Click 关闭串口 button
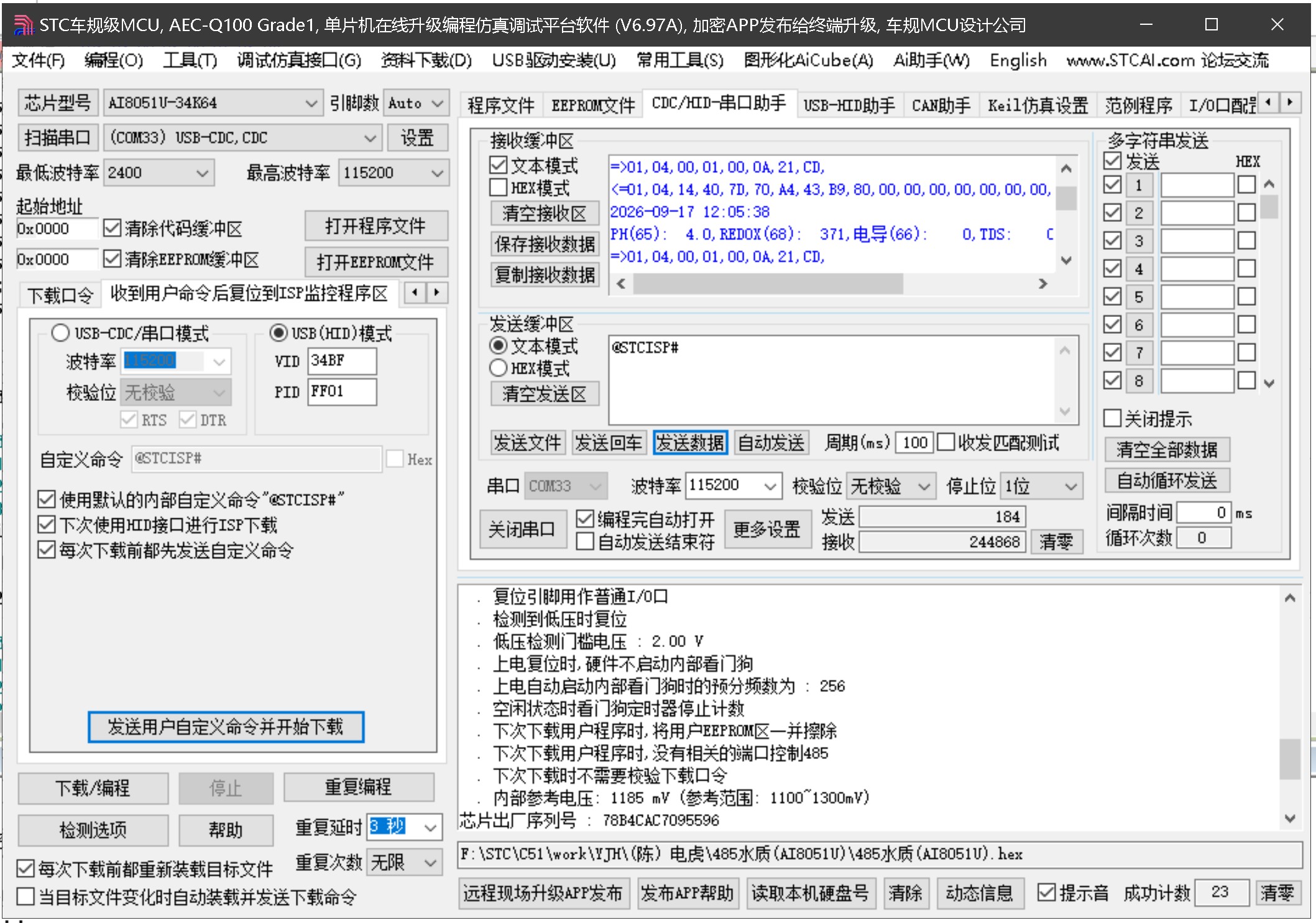The image size is (1316, 923). (522, 529)
